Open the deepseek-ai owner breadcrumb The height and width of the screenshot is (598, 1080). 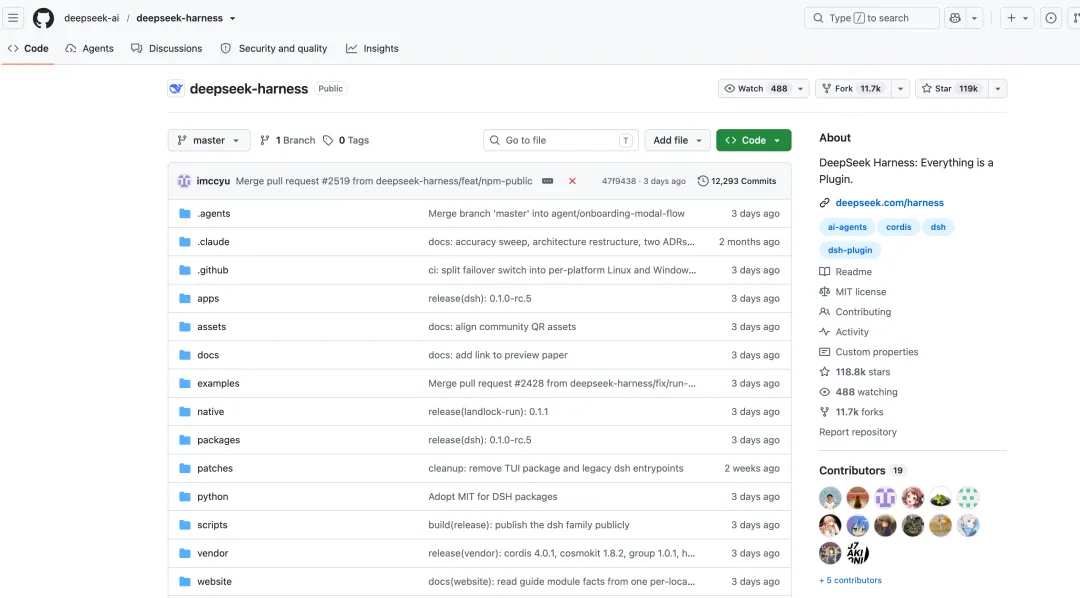coord(92,18)
